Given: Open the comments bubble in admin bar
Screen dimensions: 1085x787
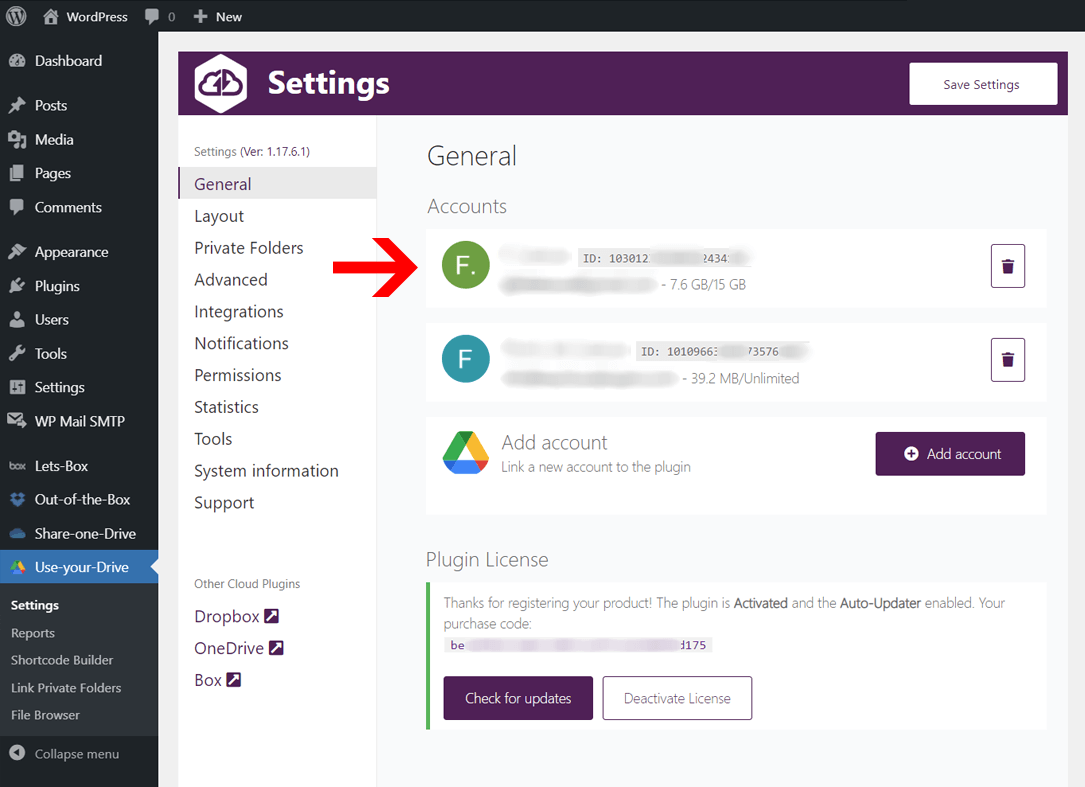Looking at the screenshot, I should click(160, 17).
